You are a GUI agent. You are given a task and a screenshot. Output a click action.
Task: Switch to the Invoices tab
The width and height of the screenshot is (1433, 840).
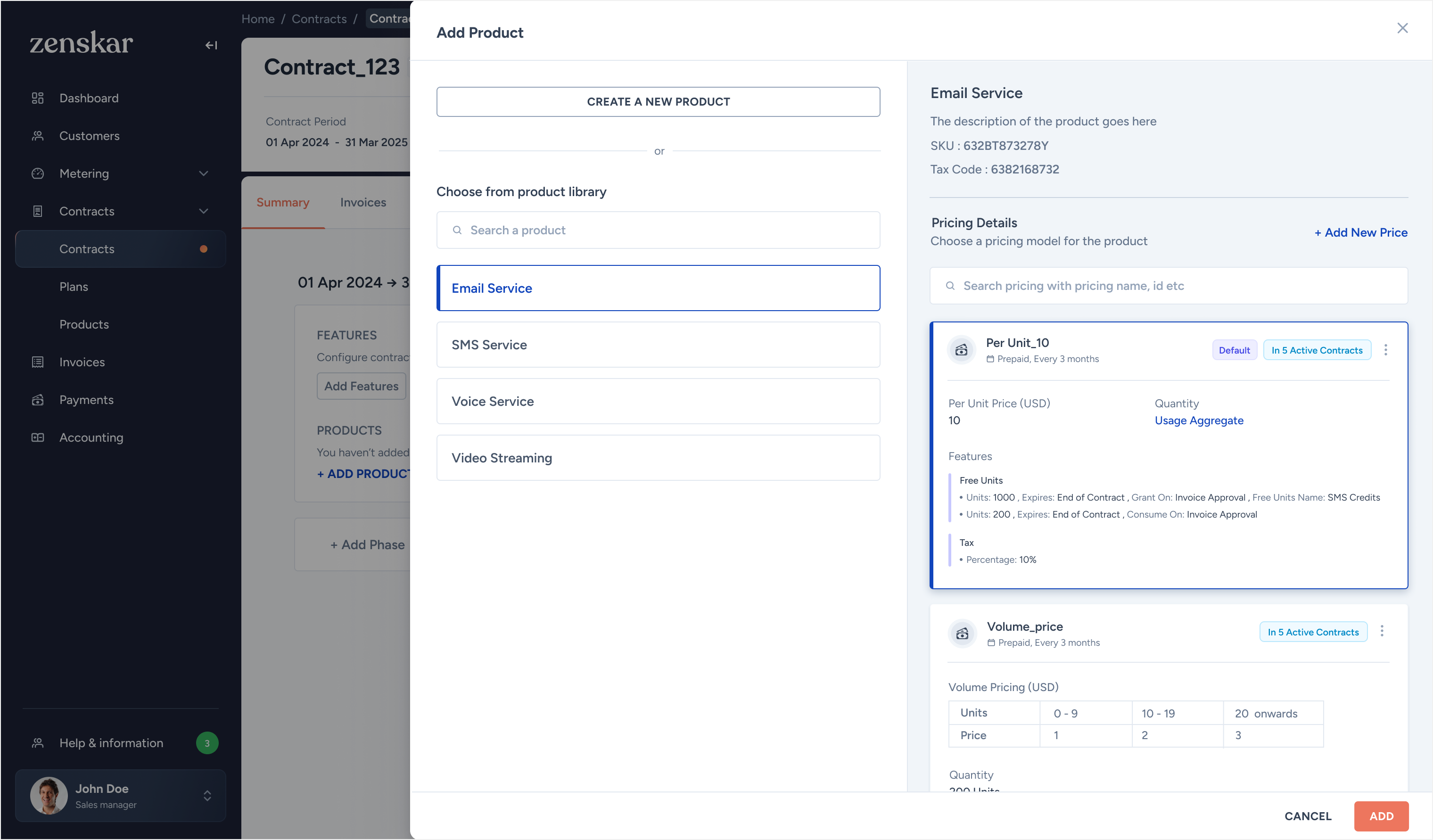point(363,202)
